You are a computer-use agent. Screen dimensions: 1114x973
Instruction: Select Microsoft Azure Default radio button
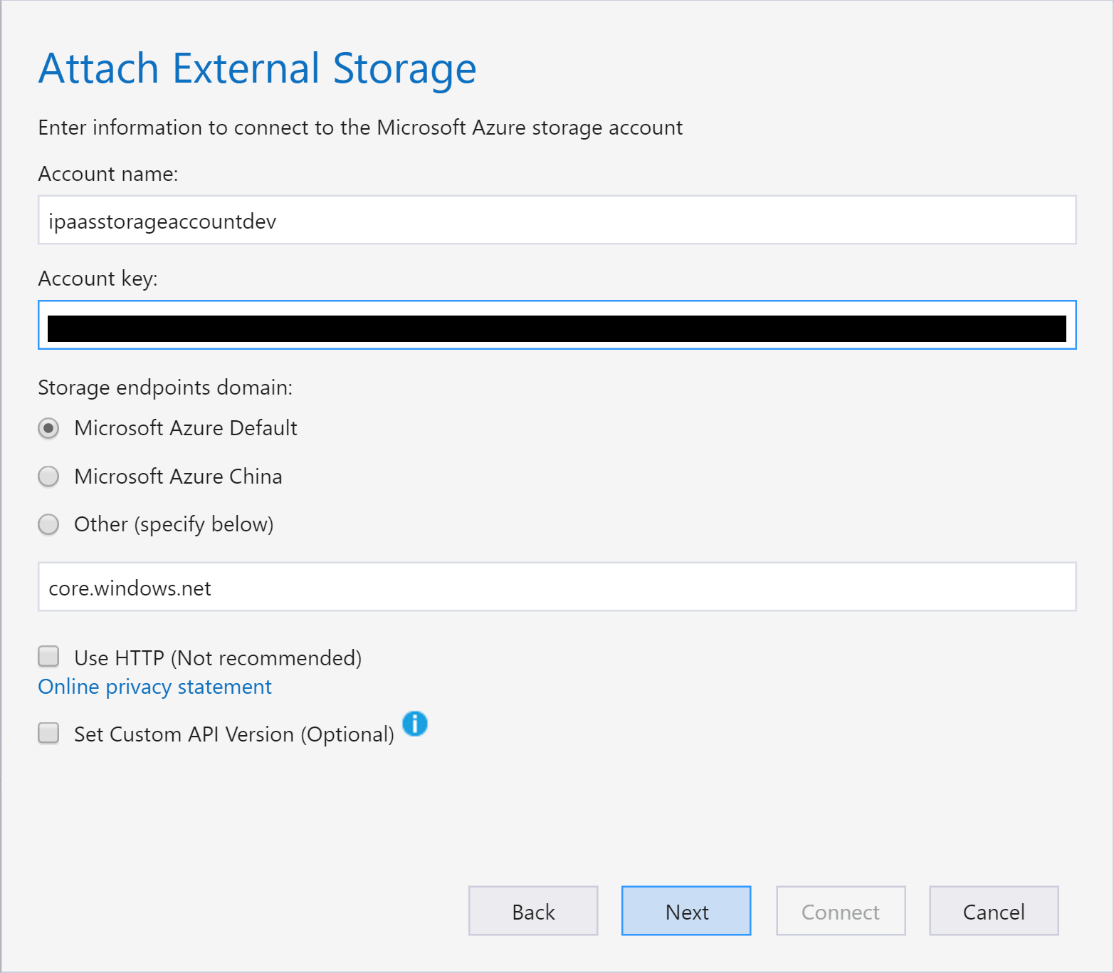pyautogui.click(x=48, y=428)
